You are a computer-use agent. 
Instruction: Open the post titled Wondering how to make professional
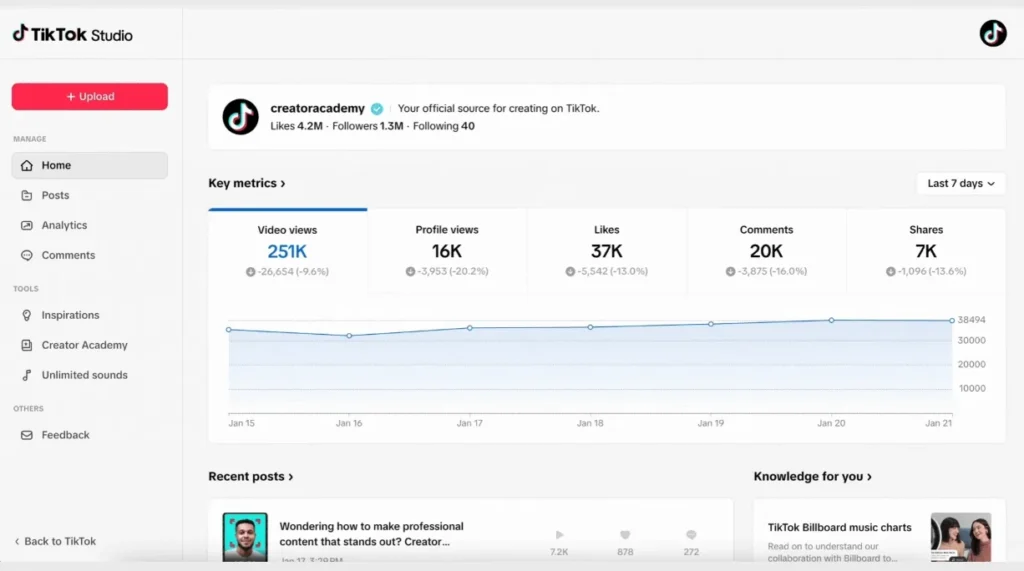[x=372, y=534]
